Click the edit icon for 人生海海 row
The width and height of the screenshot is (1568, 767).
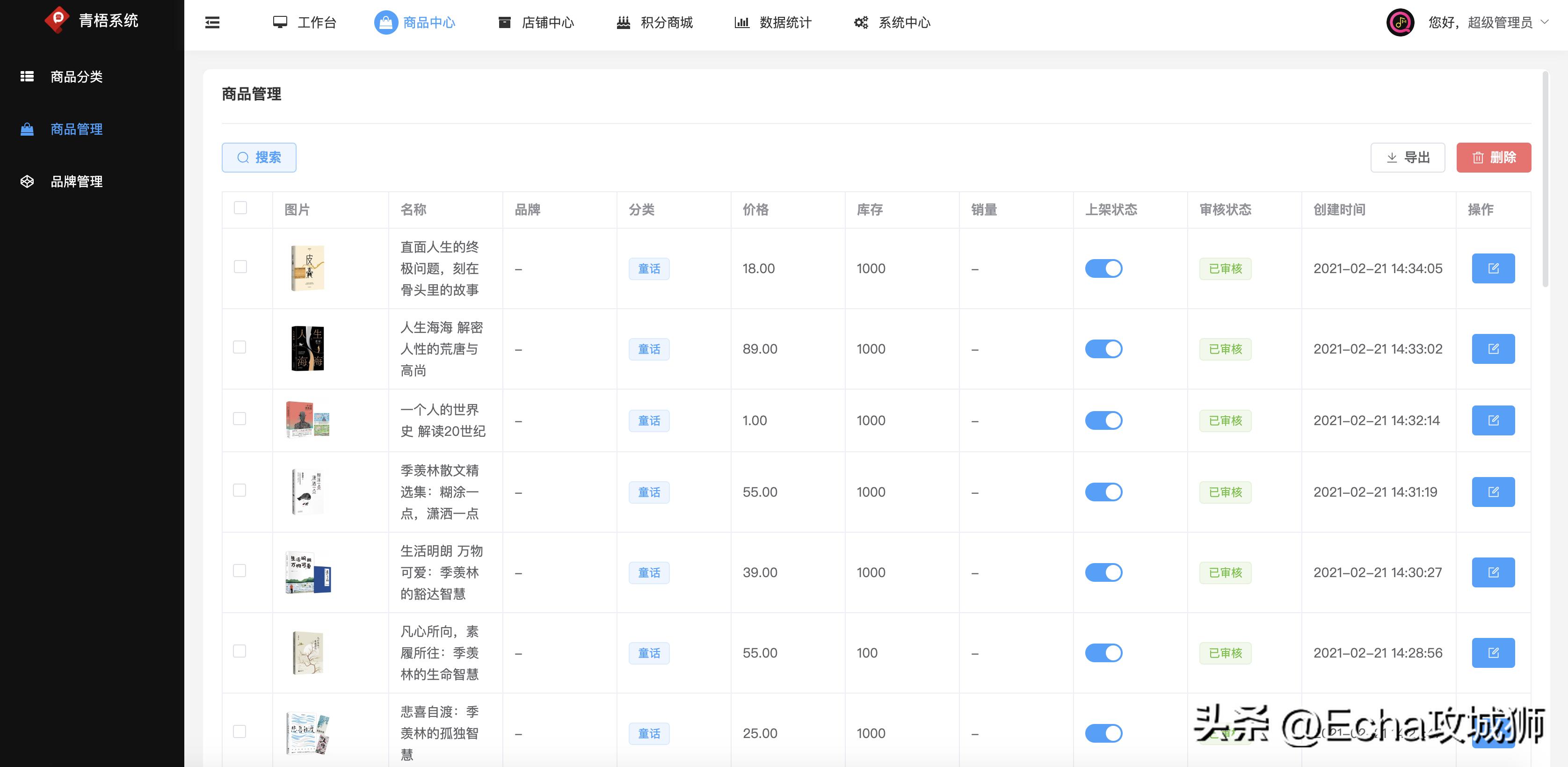[x=1493, y=349]
